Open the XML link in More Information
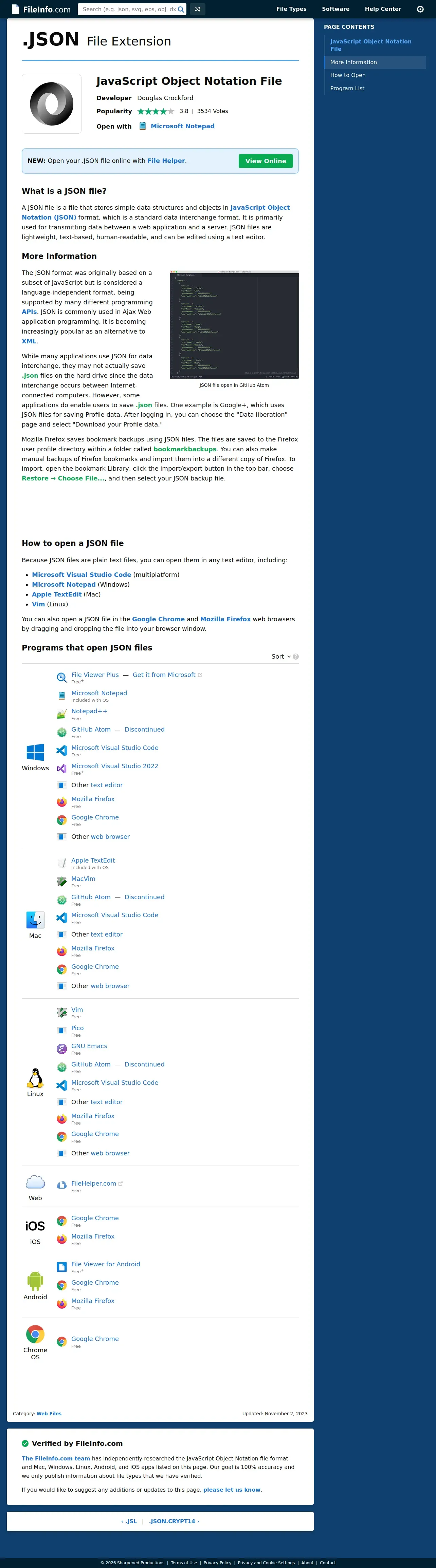 point(29,341)
